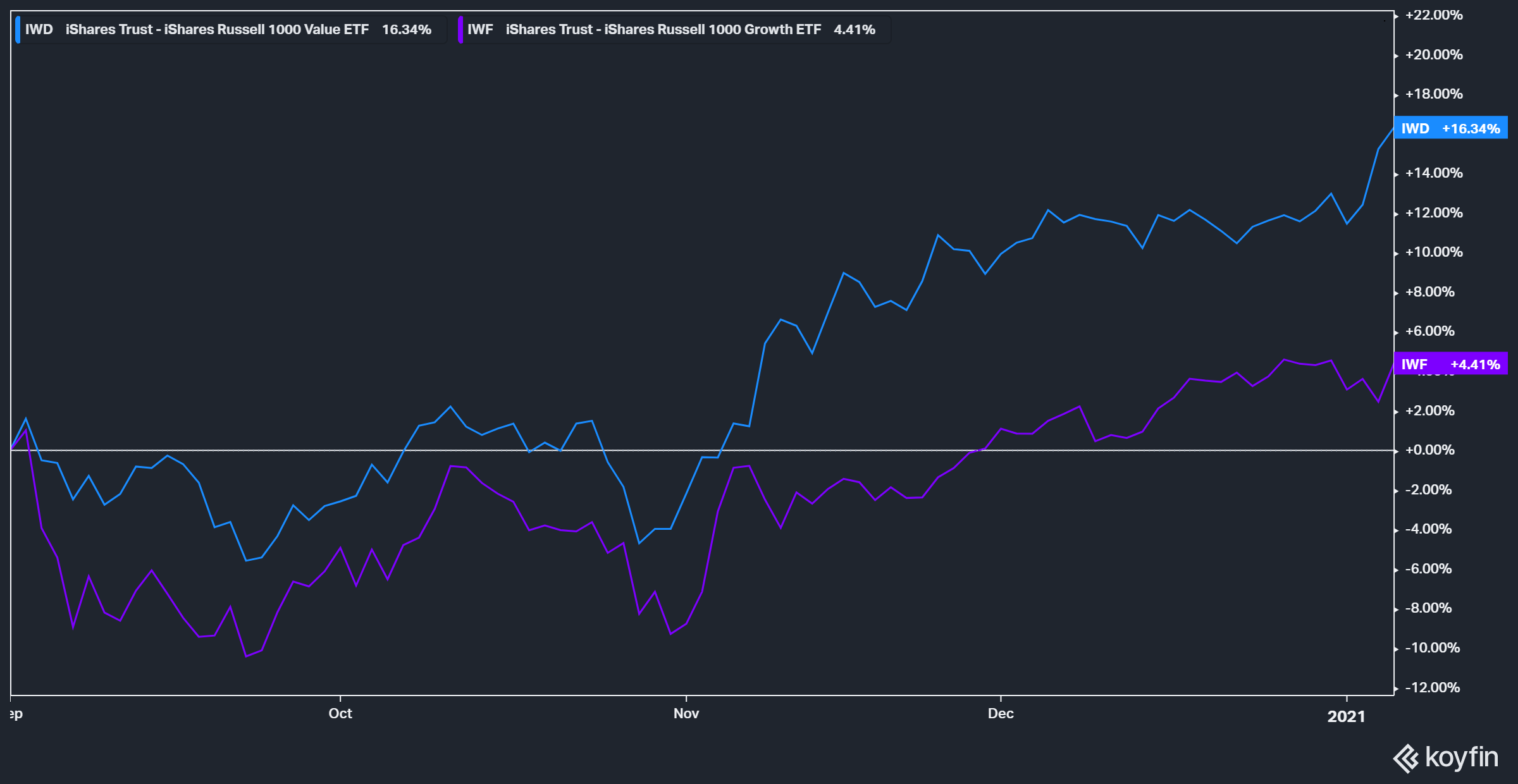The image size is (1518, 784).
Task: Select the IWF +4.41% price tag
Action: click(1450, 364)
